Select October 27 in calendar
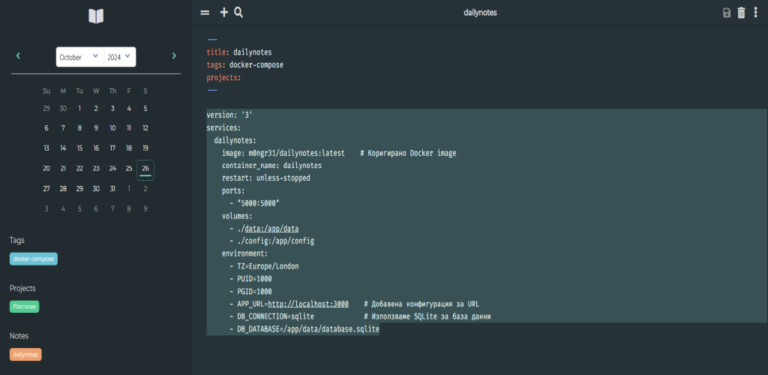Image resolution: width=768 pixels, height=375 pixels. (47, 189)
